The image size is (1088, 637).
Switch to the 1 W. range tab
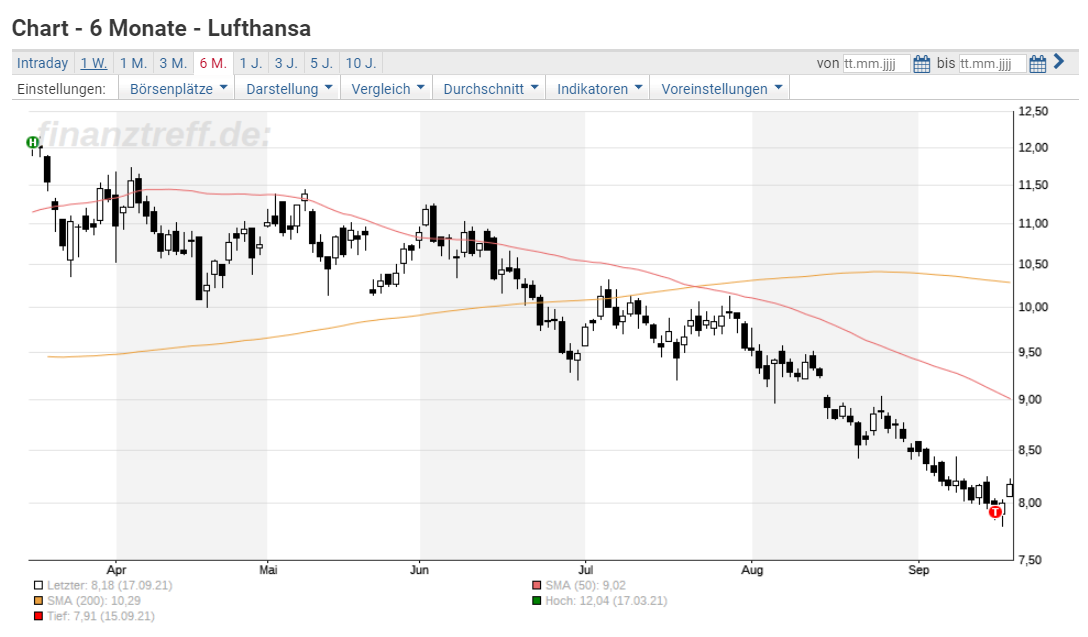pyautogui.click(x=94, y=63)
